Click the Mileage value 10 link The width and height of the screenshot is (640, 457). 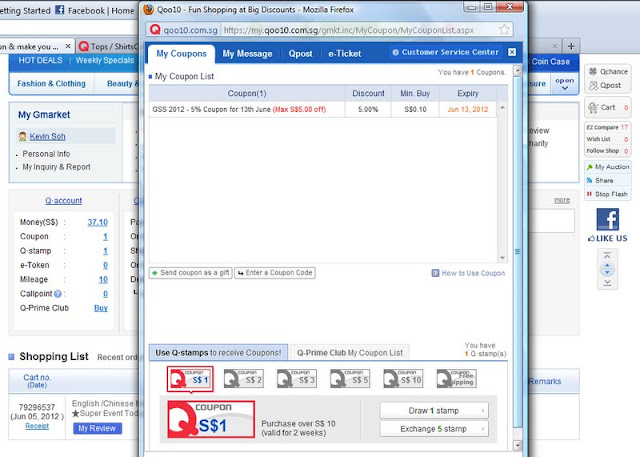(103, 280)
